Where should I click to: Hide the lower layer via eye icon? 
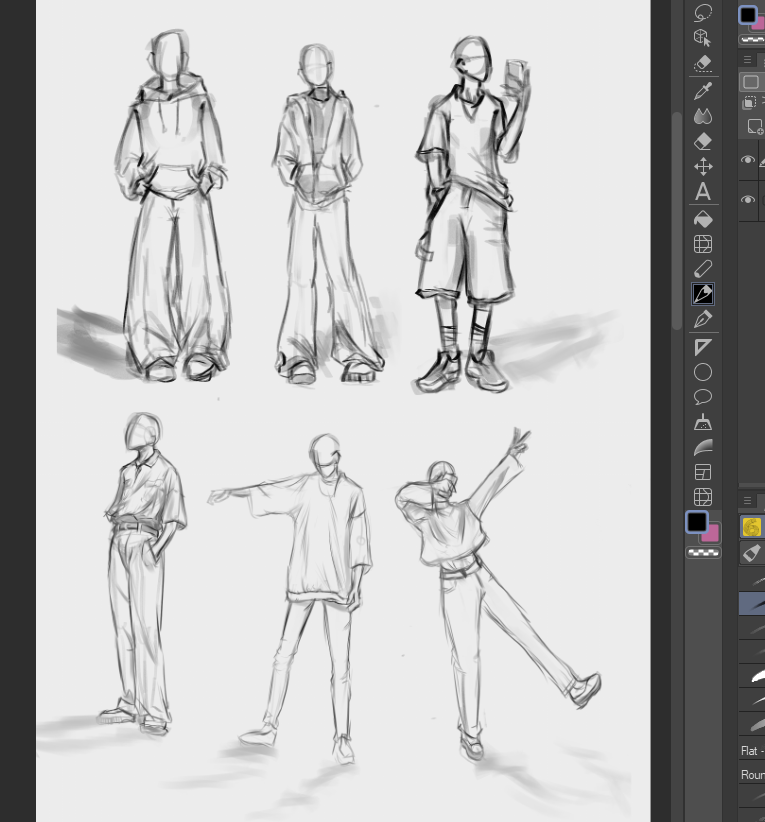(748, 200)
